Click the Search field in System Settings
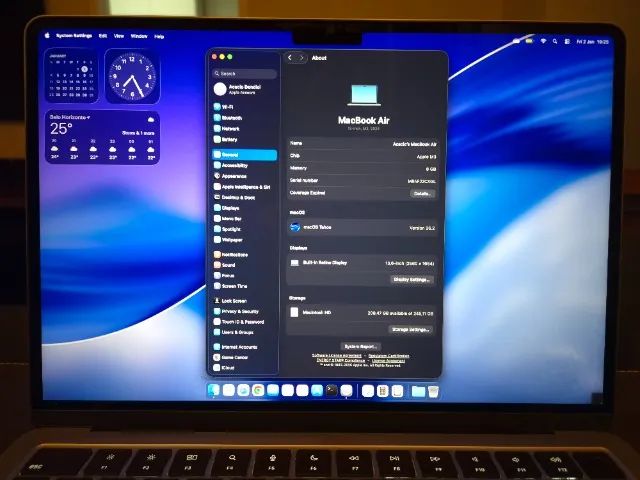Screen dimensions: 640x480 [244, 74]
